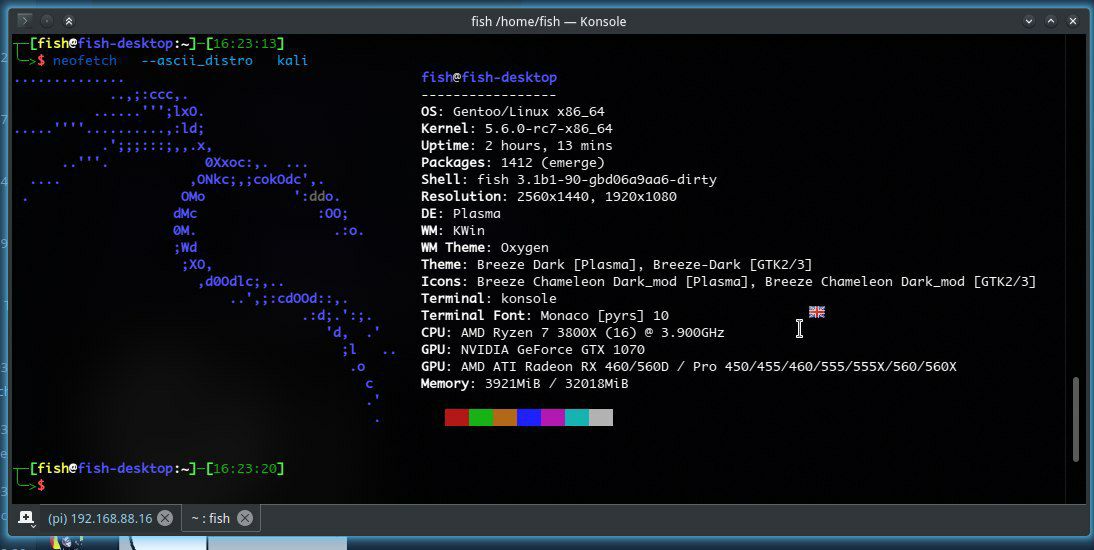The width and height of the screenshot is (1094, 550).
Task: Click the cyan color block
Action: 576,417
